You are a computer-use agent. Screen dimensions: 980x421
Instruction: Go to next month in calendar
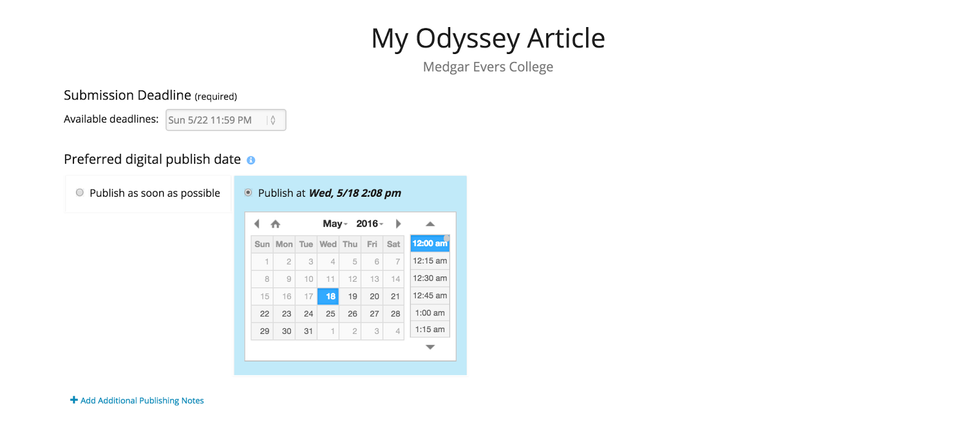(398, 224)
